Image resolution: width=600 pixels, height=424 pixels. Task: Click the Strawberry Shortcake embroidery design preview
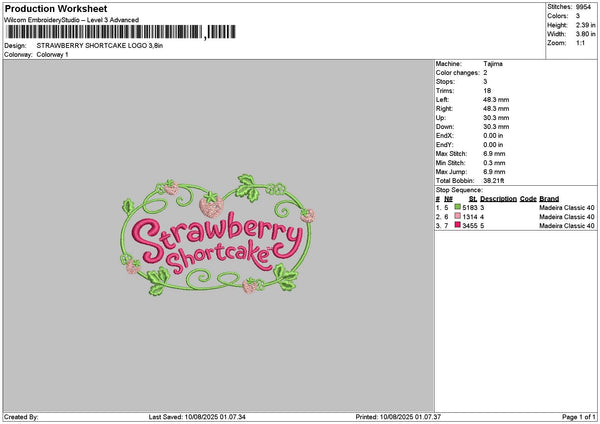[x=218, y=235]
